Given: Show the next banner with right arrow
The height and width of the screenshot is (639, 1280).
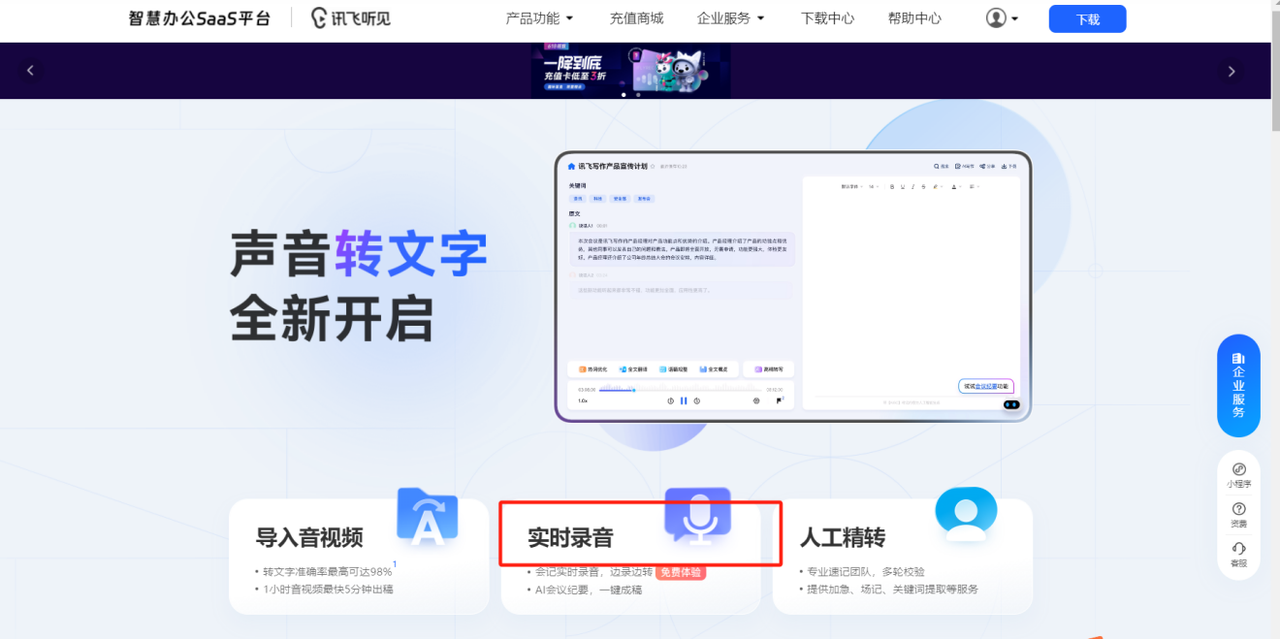Looking at the screenshot, I should pyautogui.click(x=1231, y=71).
